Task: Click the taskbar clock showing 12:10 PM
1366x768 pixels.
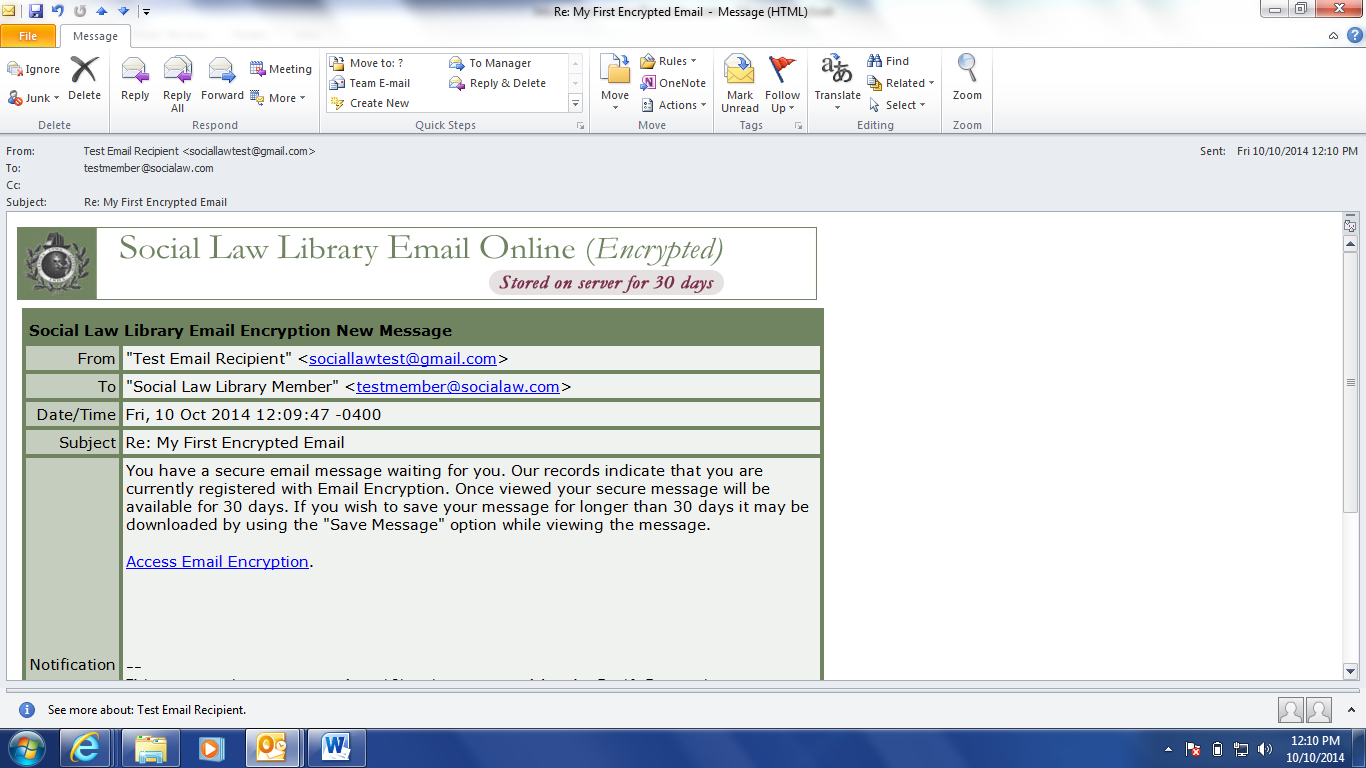Action: [1315, 749]
